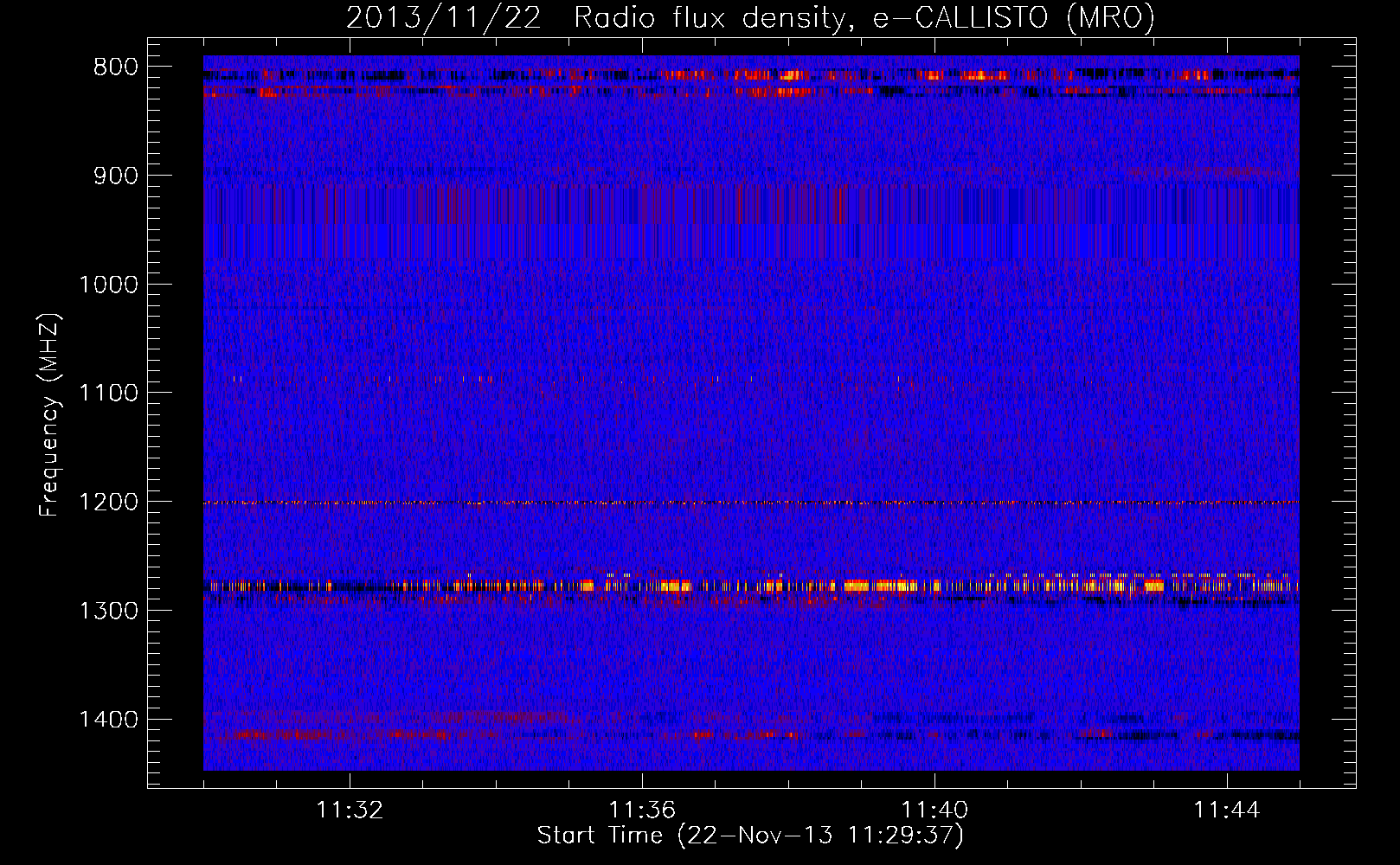Click the 1000 frequency tick label
Image resolution: width=1400 pixels, height=865 pixels.
pyautogui.click(x=109, y=285)
